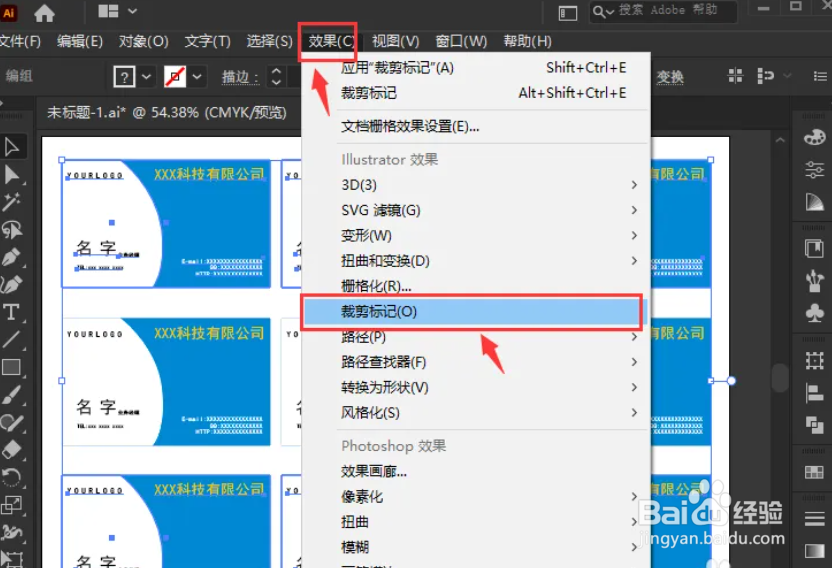Open the 文字(T) menu

coord(207,41)
